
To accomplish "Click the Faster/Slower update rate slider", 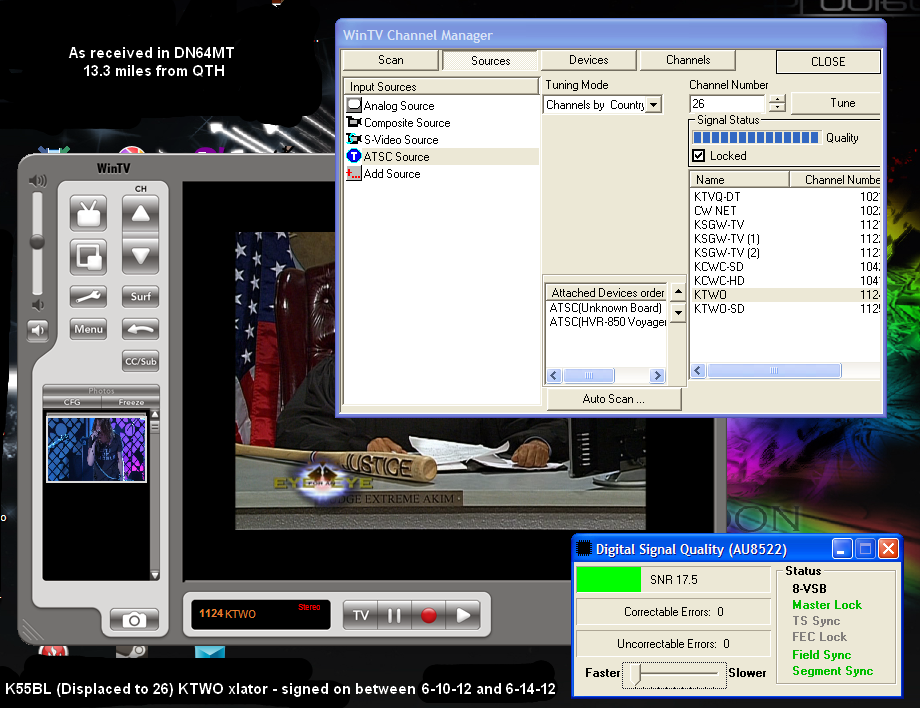I will point(674,673).
